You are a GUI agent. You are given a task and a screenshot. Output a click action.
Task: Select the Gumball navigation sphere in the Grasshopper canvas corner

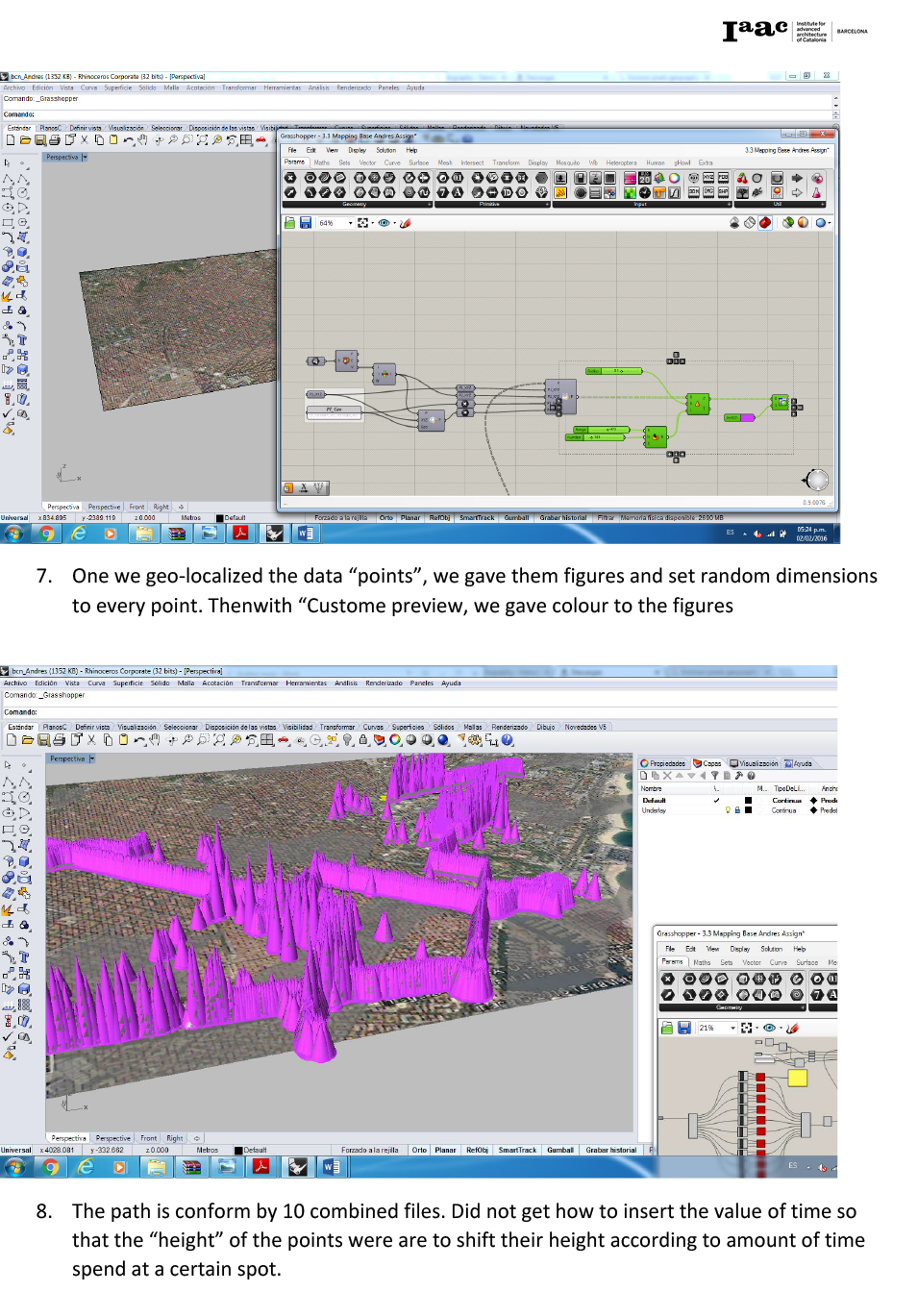817,478
